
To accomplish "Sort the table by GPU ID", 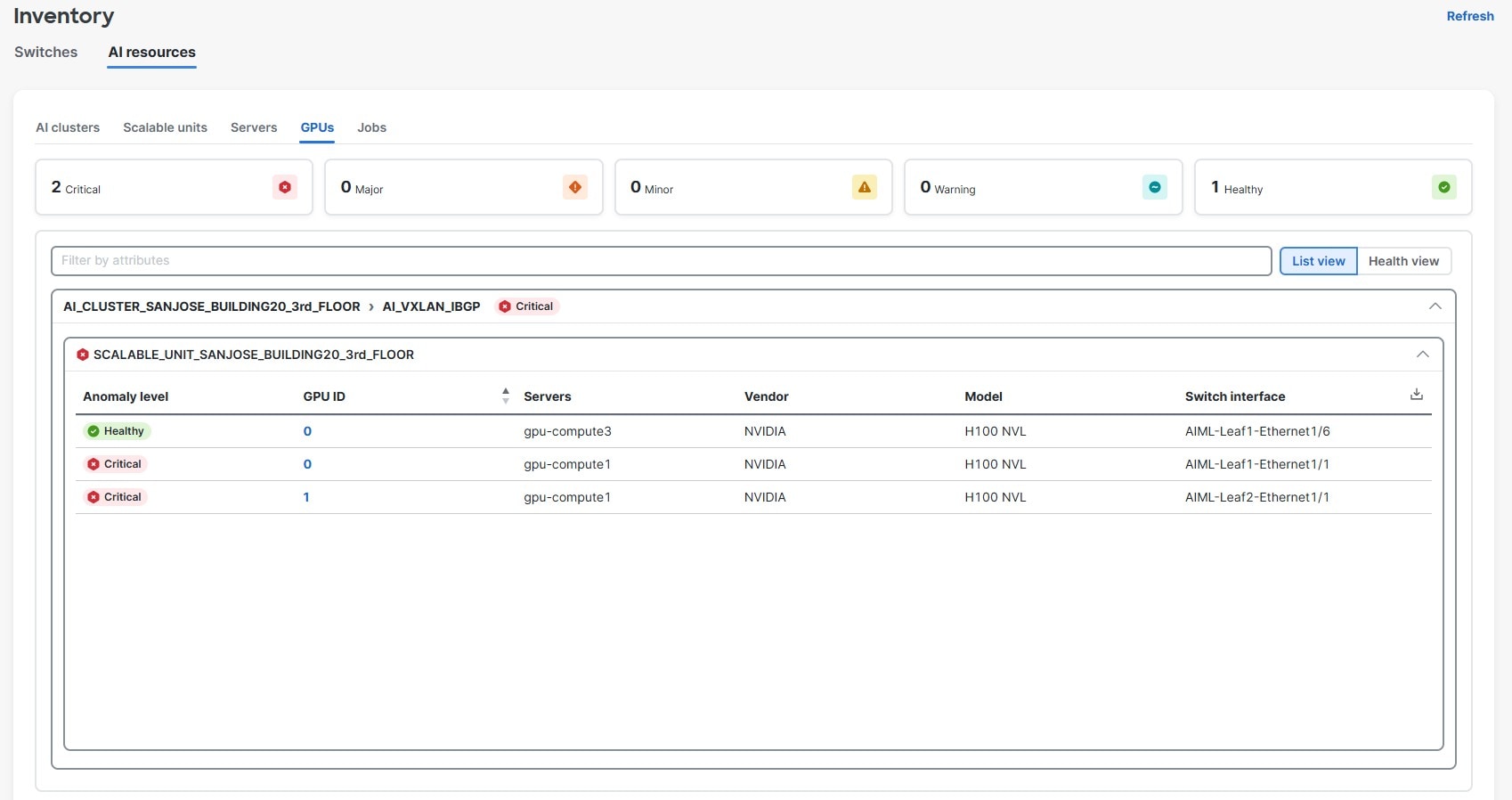I will coord(505,396).
